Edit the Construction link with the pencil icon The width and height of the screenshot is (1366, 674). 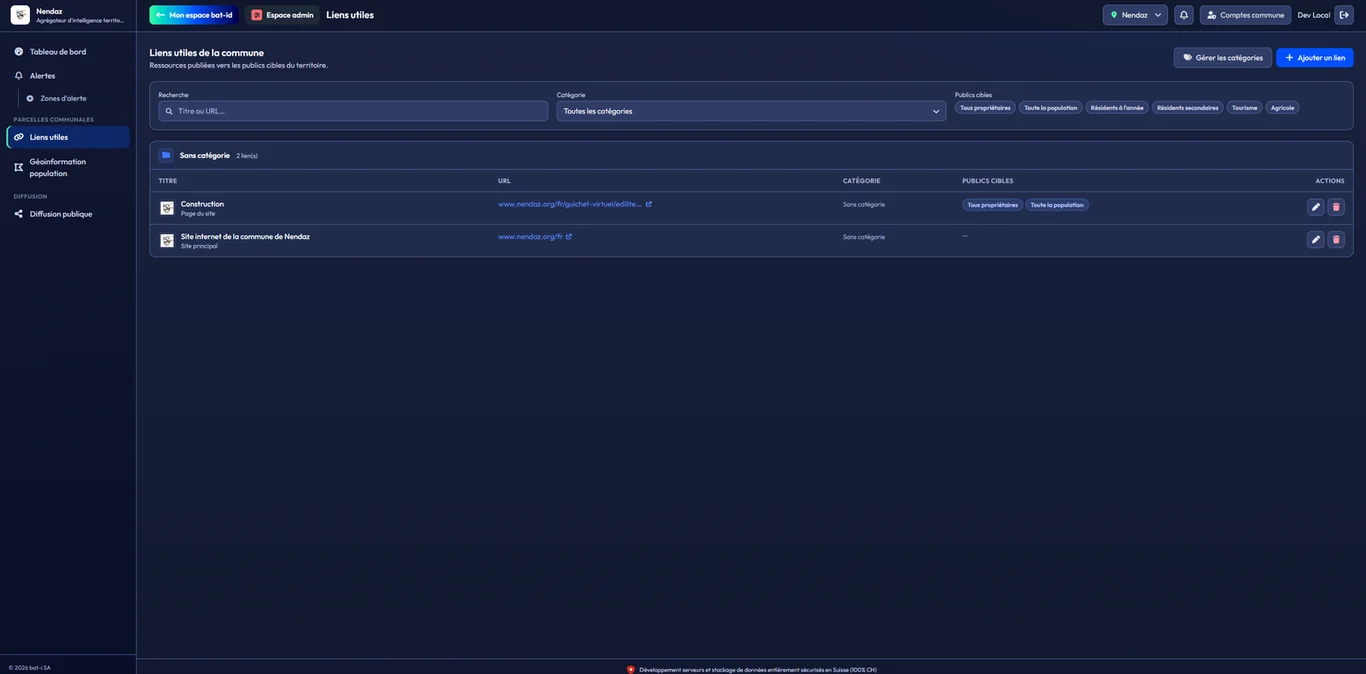tap(1316, 207)
